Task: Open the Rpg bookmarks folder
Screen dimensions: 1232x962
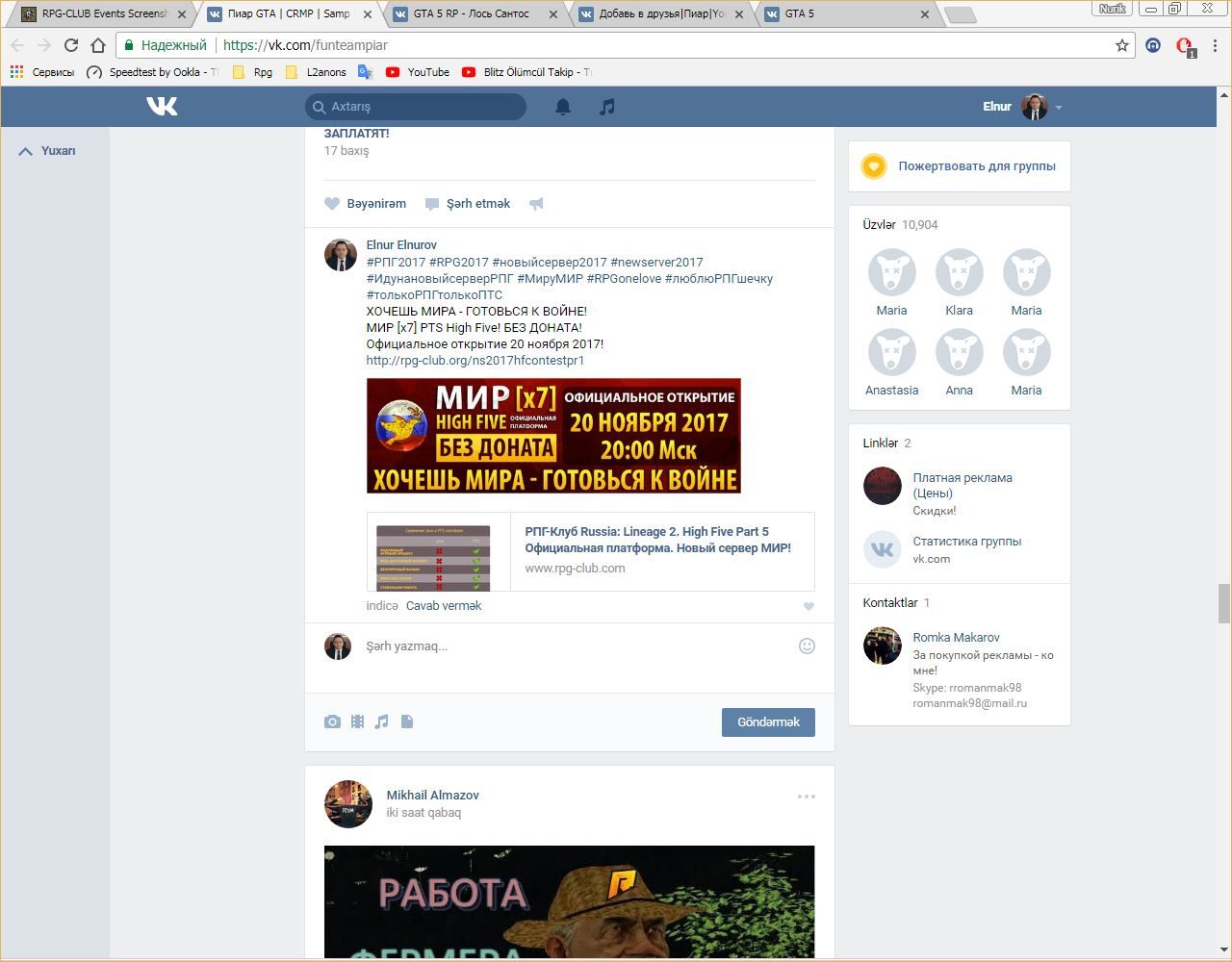Action: [x=253, y=72]
